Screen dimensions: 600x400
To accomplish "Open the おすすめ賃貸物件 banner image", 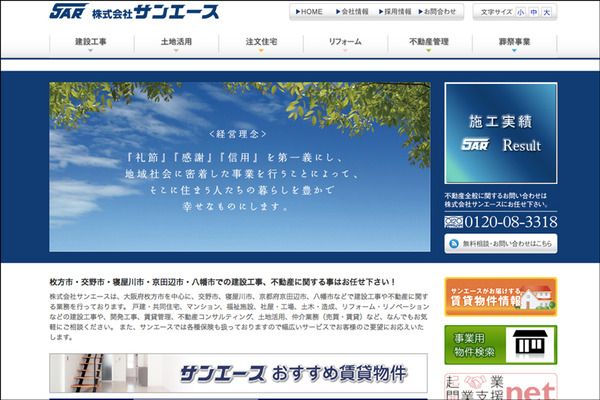I will point(238,372).
